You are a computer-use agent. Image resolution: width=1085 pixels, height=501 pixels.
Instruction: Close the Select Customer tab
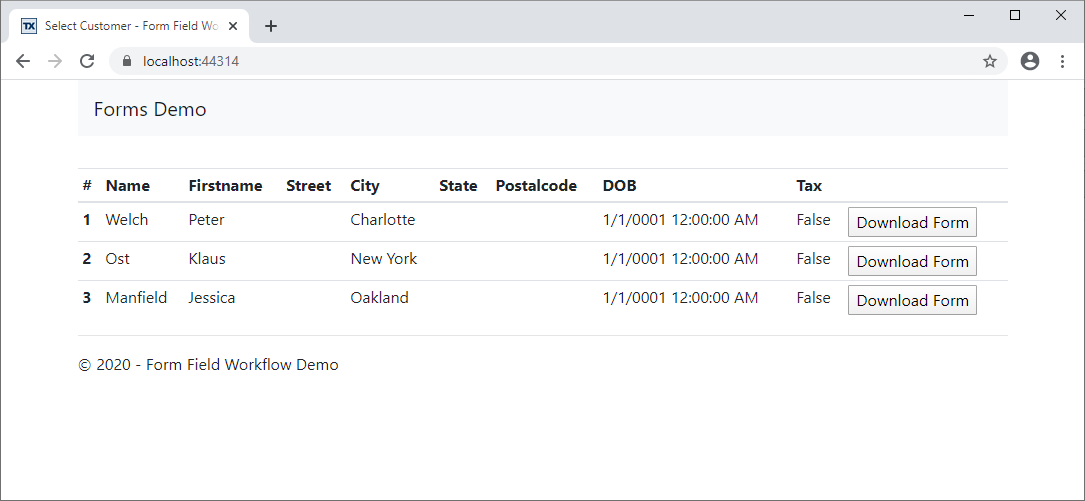tap(233, 26)
